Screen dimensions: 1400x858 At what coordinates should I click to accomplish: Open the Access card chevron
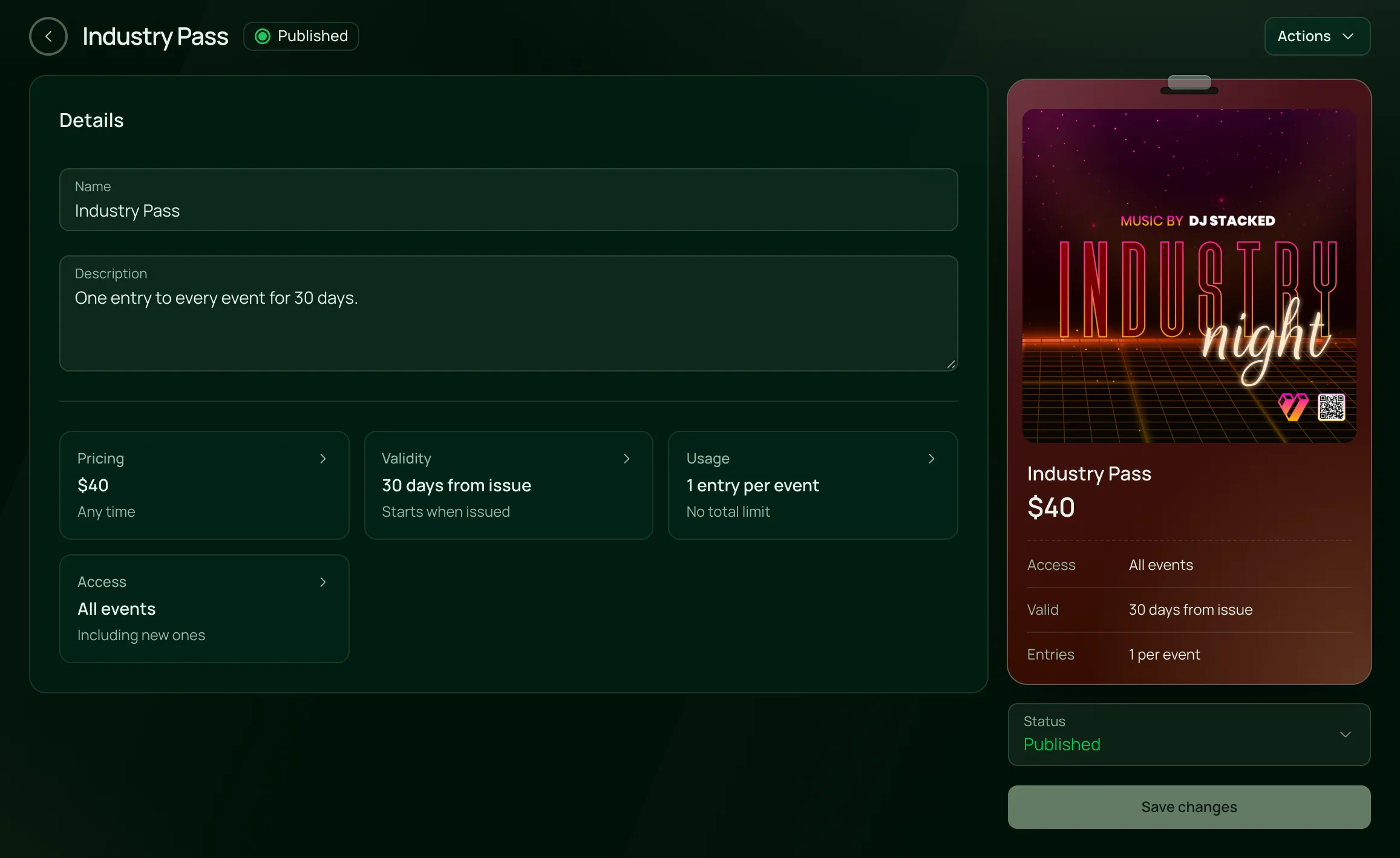tap(323, 582)
